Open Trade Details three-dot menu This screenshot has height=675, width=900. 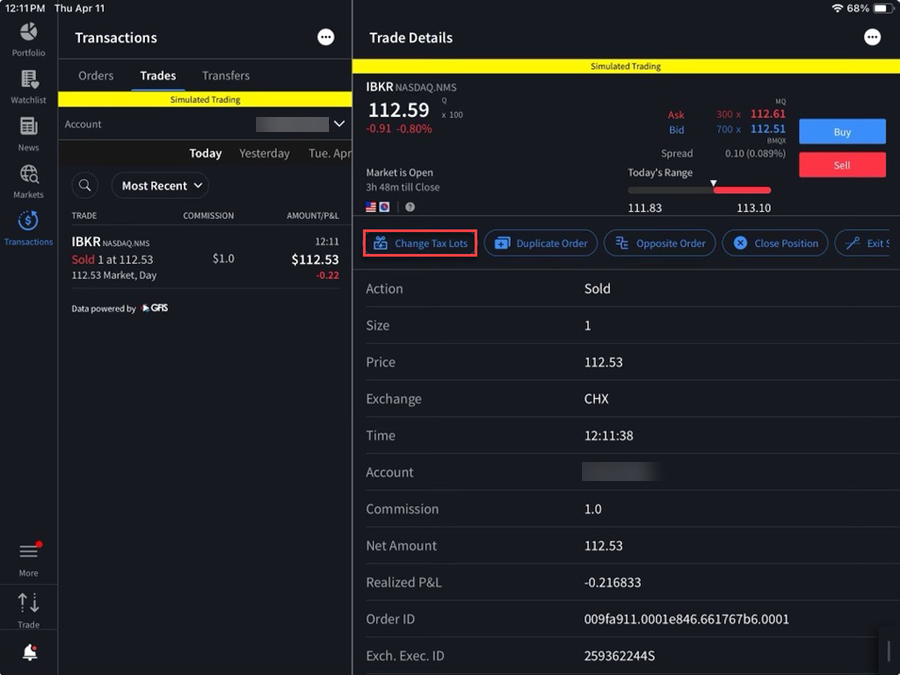click(873, 37)
